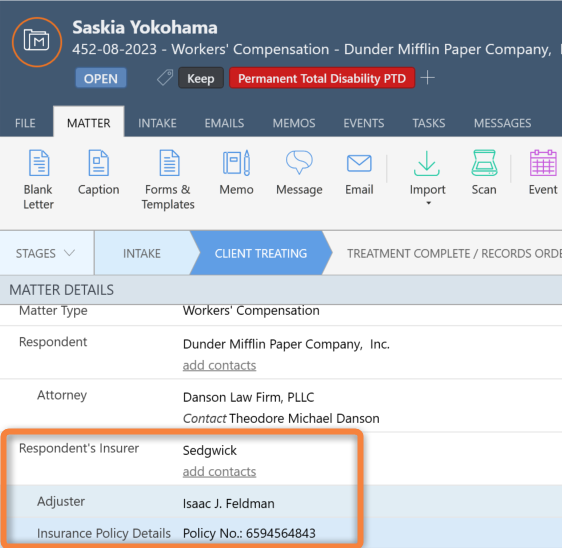Click the Sedgwick insurer value
The height and width of the screenshot is (548, 562).
(x=210, y=451)
